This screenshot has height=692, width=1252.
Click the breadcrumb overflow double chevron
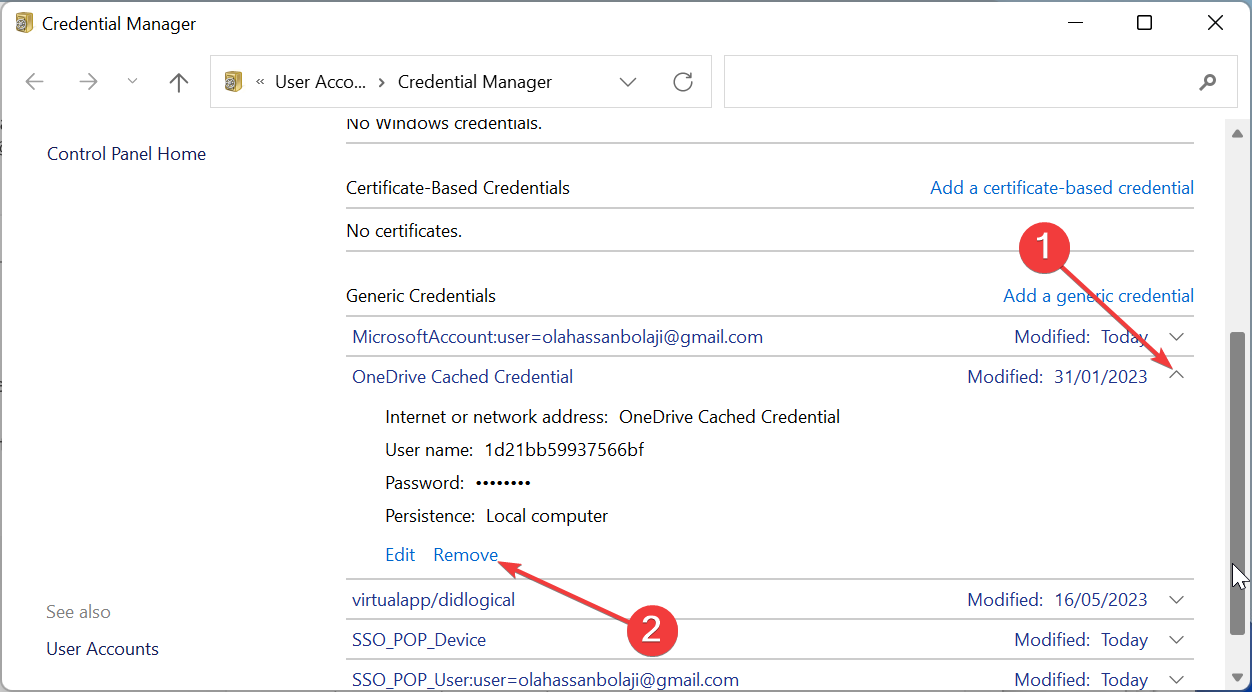[260, 82]
